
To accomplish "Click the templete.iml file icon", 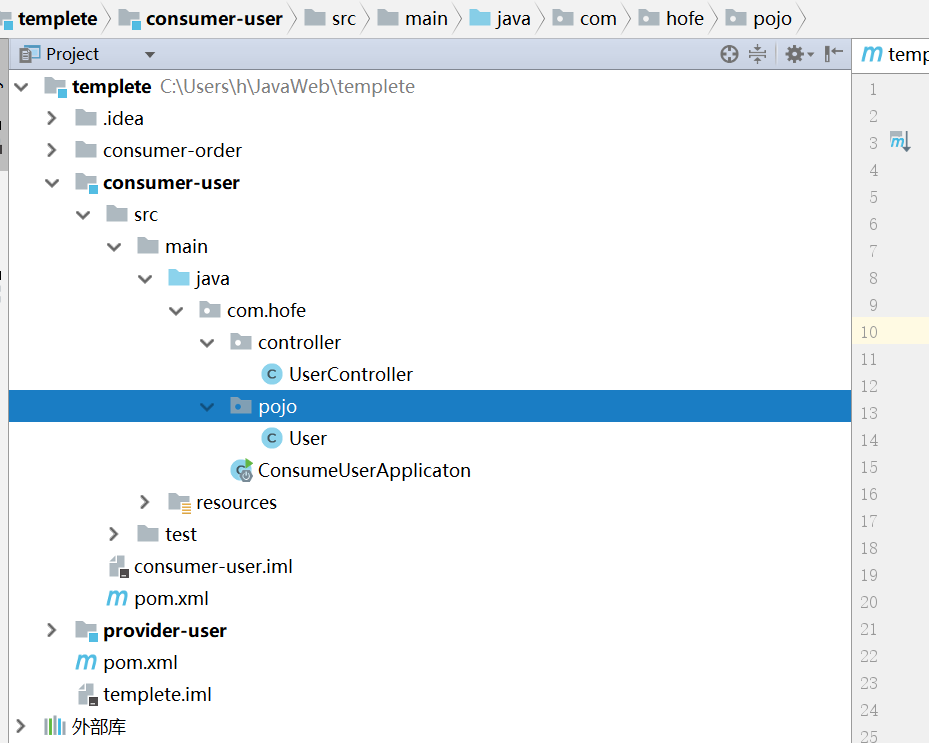I will [87, 694].
